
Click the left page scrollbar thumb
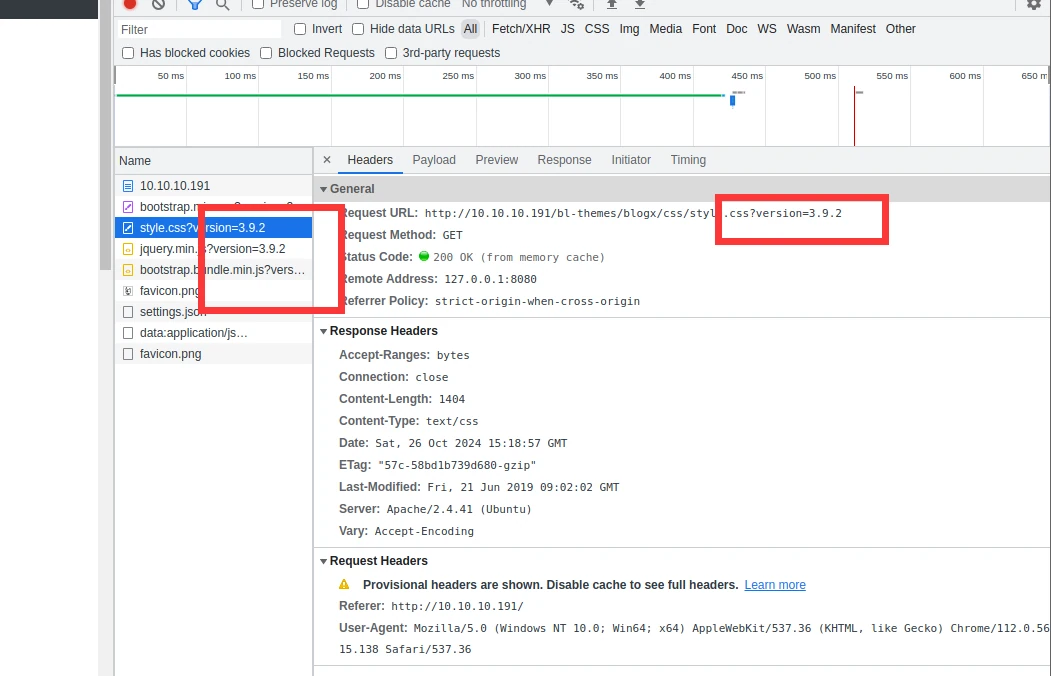(x=105, y=134)
